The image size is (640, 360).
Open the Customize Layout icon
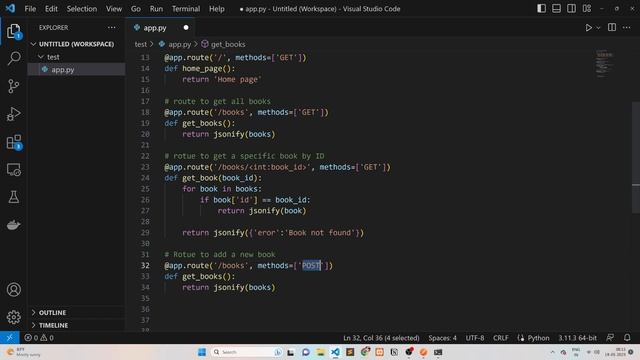tap(587, 9)
